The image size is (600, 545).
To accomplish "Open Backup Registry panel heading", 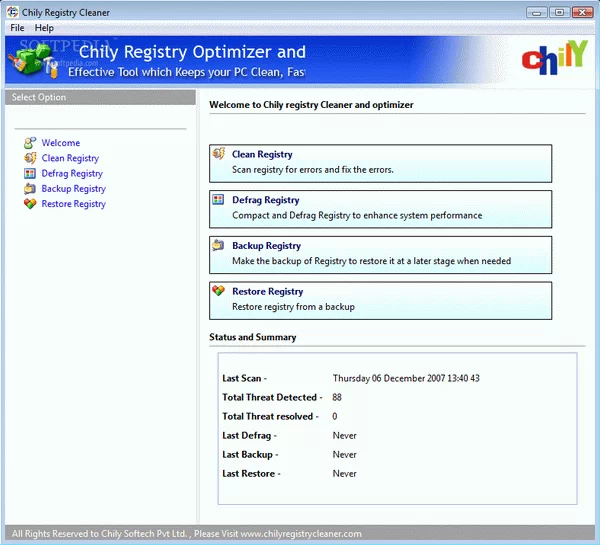I will click(x=266, y=246).
